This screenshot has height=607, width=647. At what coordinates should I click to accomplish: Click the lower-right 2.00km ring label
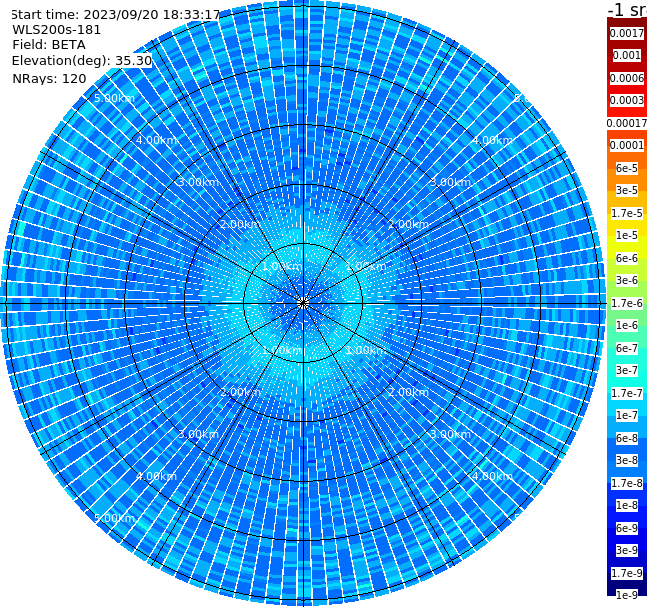[408, 392]
